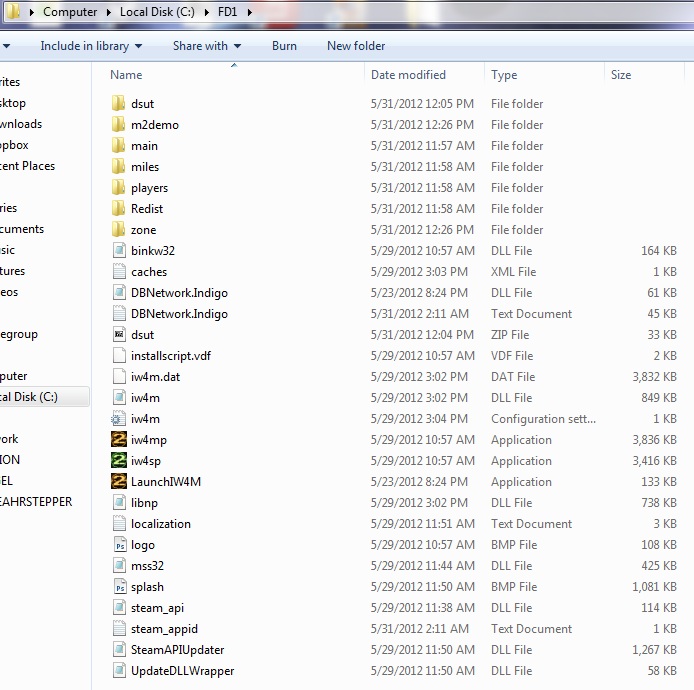Click the New folder button

coord(356,46)
